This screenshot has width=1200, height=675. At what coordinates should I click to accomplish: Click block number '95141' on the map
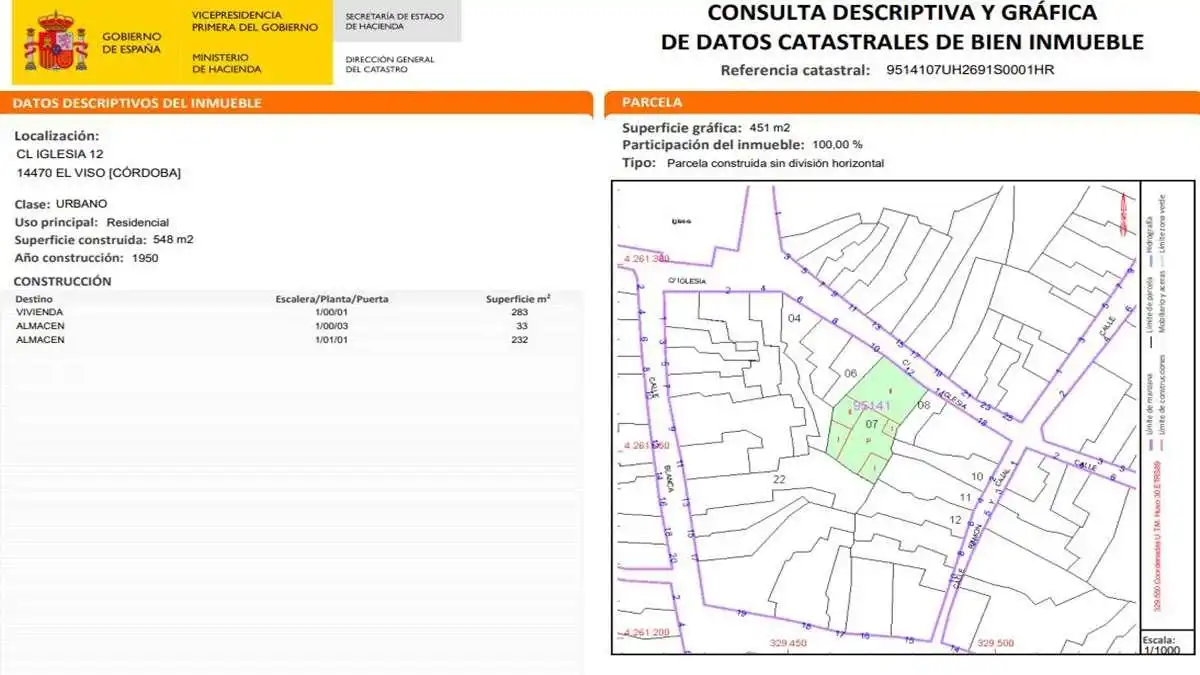pos(871,405)
